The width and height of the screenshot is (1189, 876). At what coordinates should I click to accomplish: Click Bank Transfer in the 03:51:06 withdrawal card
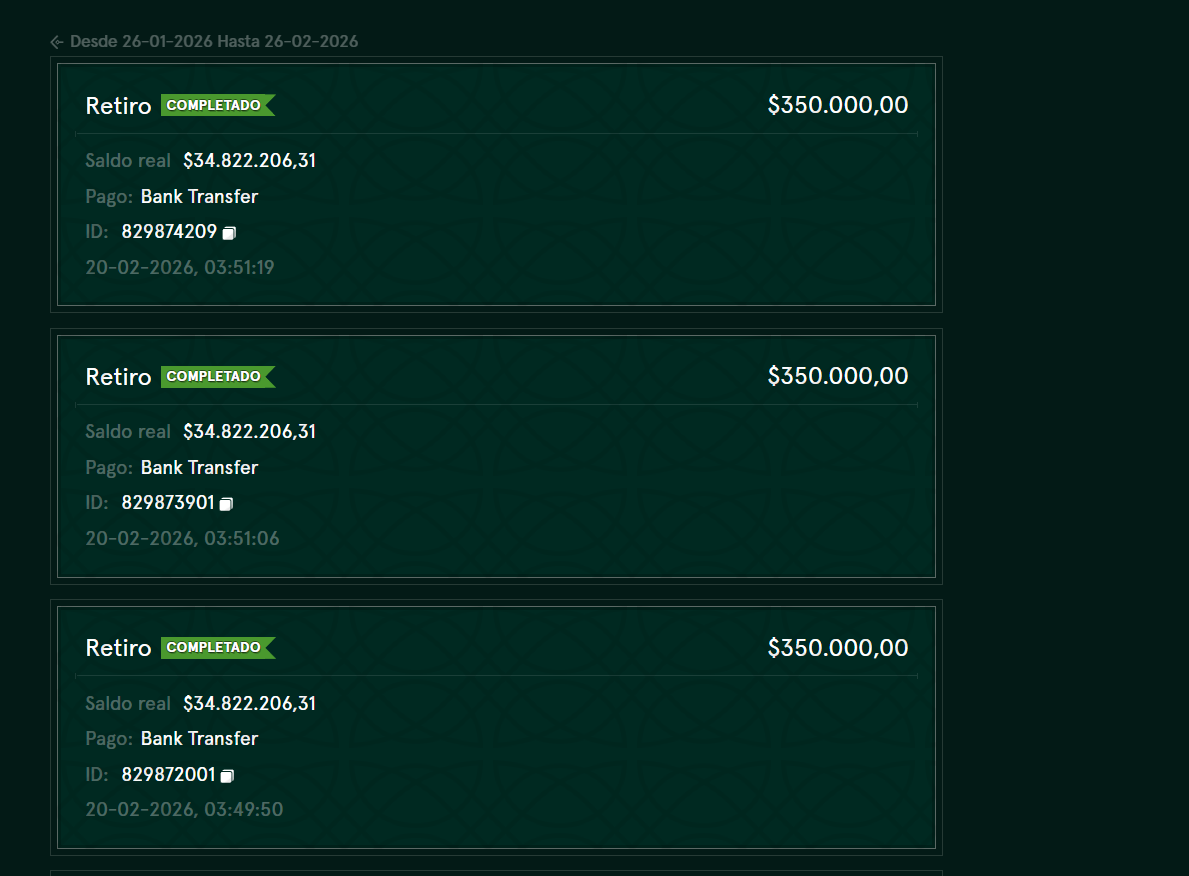point(199,467)
